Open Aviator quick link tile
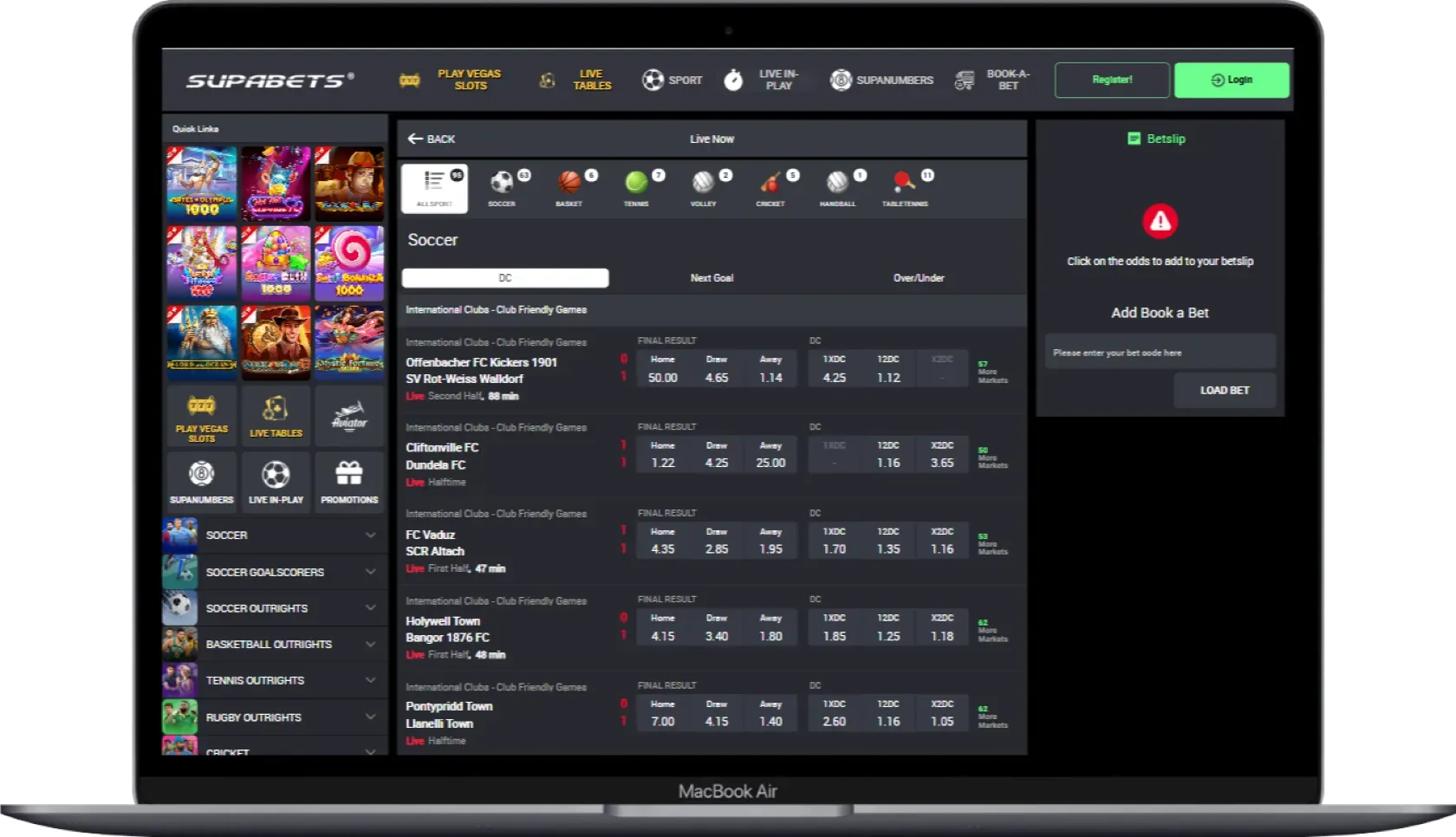 349,417
